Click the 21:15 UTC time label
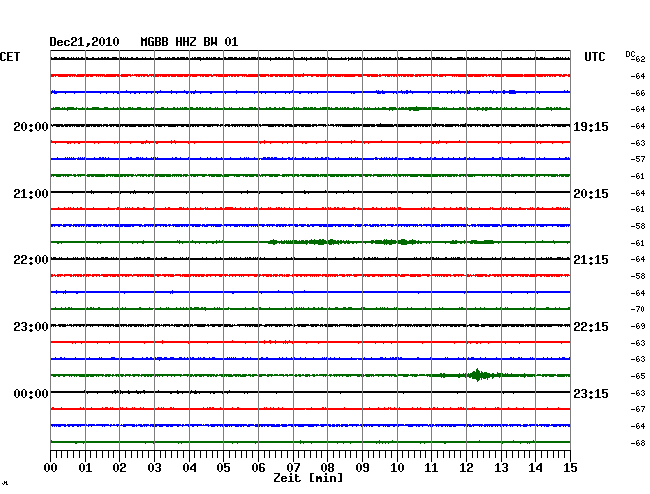650x494 pixels. point(591,260)
